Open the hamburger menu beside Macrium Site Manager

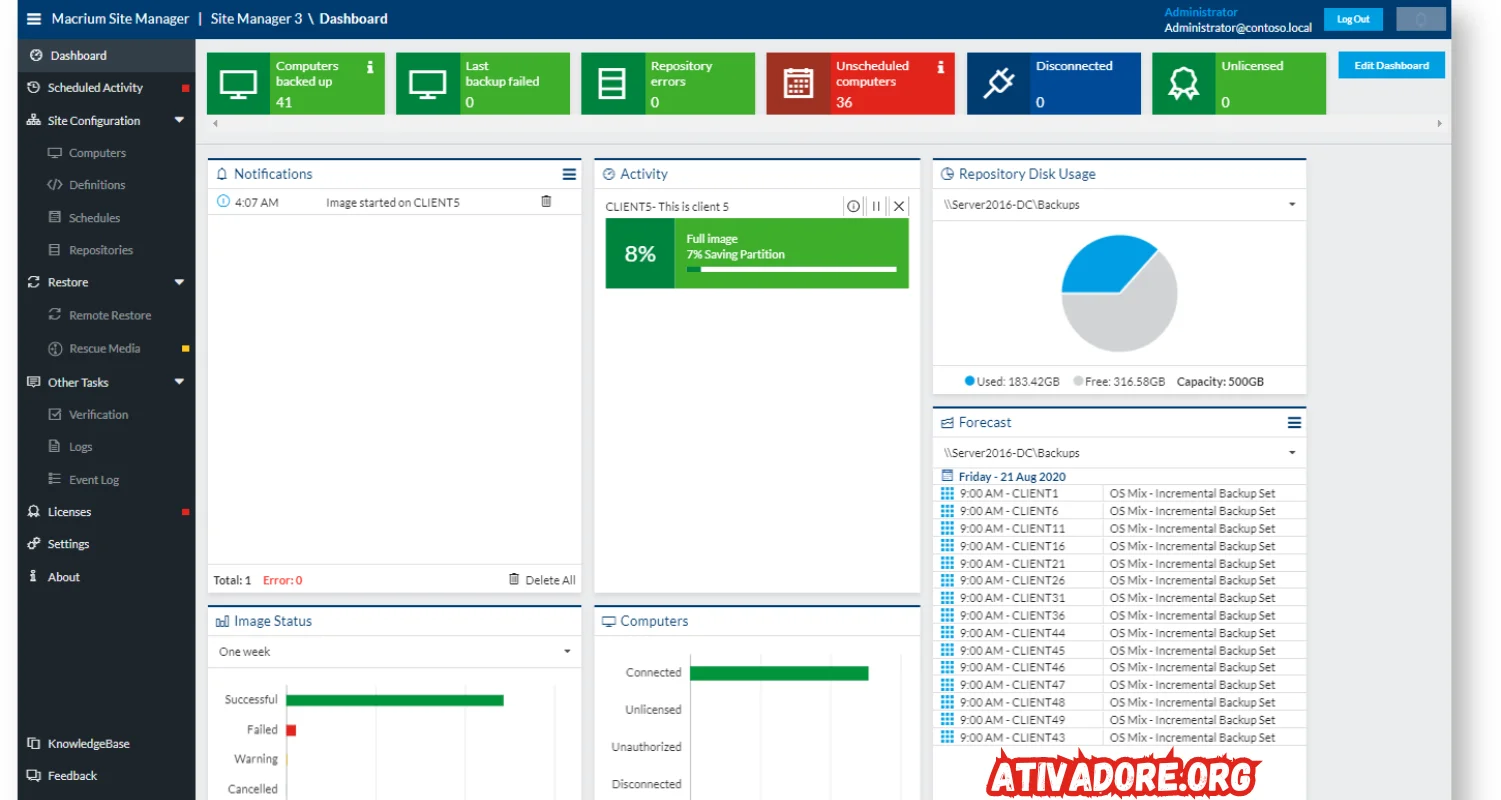(x=34, y=19)
